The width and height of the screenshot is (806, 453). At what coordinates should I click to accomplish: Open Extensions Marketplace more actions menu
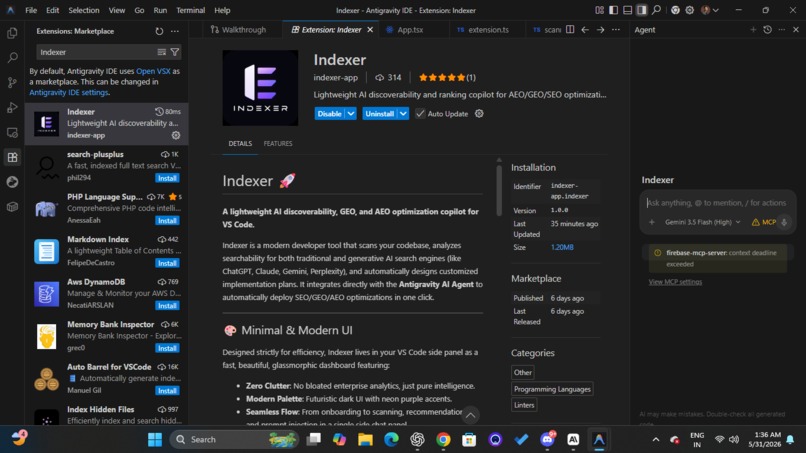175,31
